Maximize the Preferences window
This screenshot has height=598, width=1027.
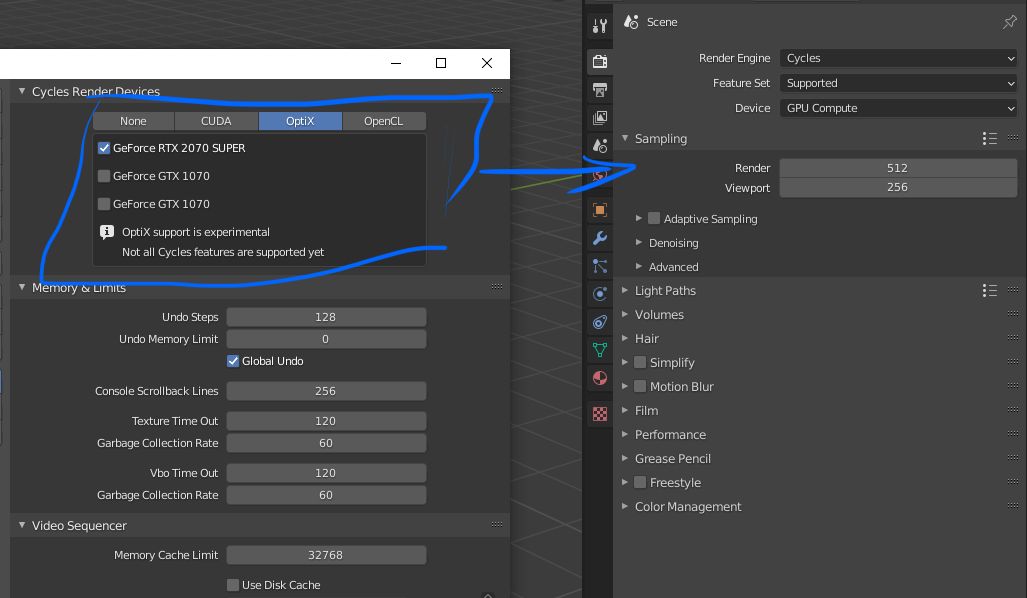[441, 63]
